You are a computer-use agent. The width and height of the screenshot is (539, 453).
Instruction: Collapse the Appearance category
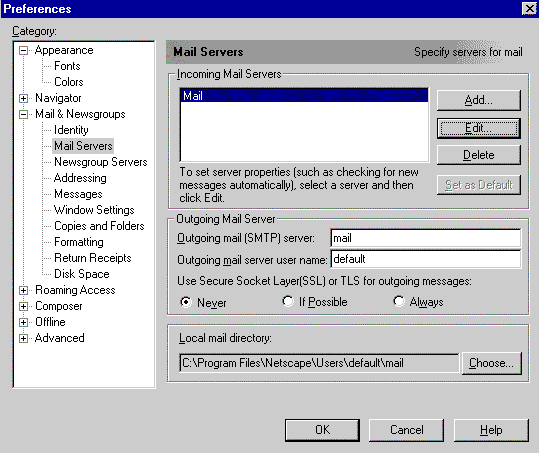tap(23, 51)
